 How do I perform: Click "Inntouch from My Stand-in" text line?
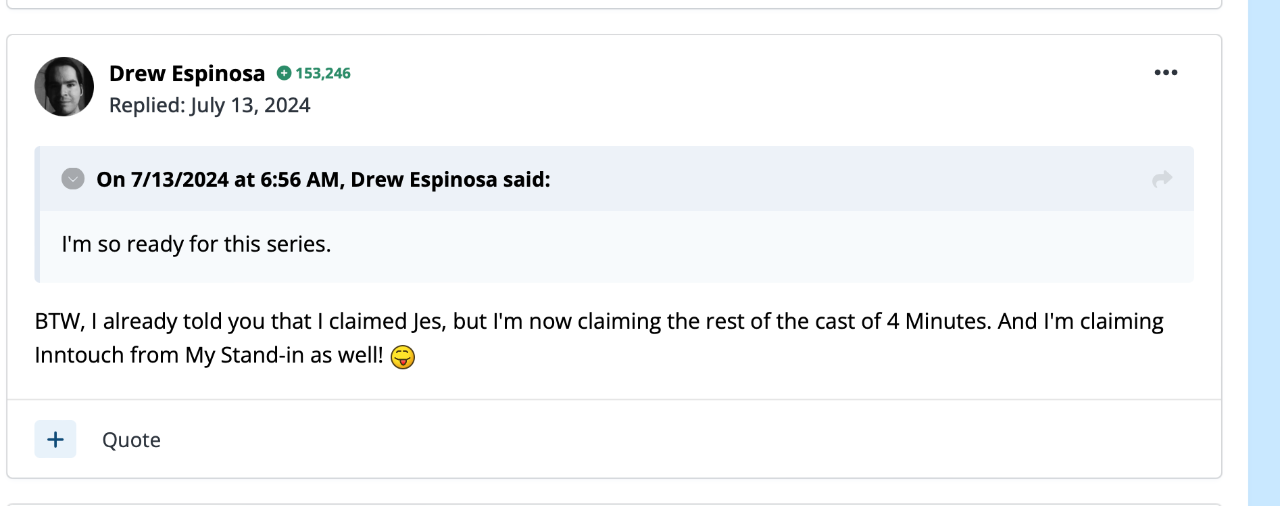click(x=208, y=355)
